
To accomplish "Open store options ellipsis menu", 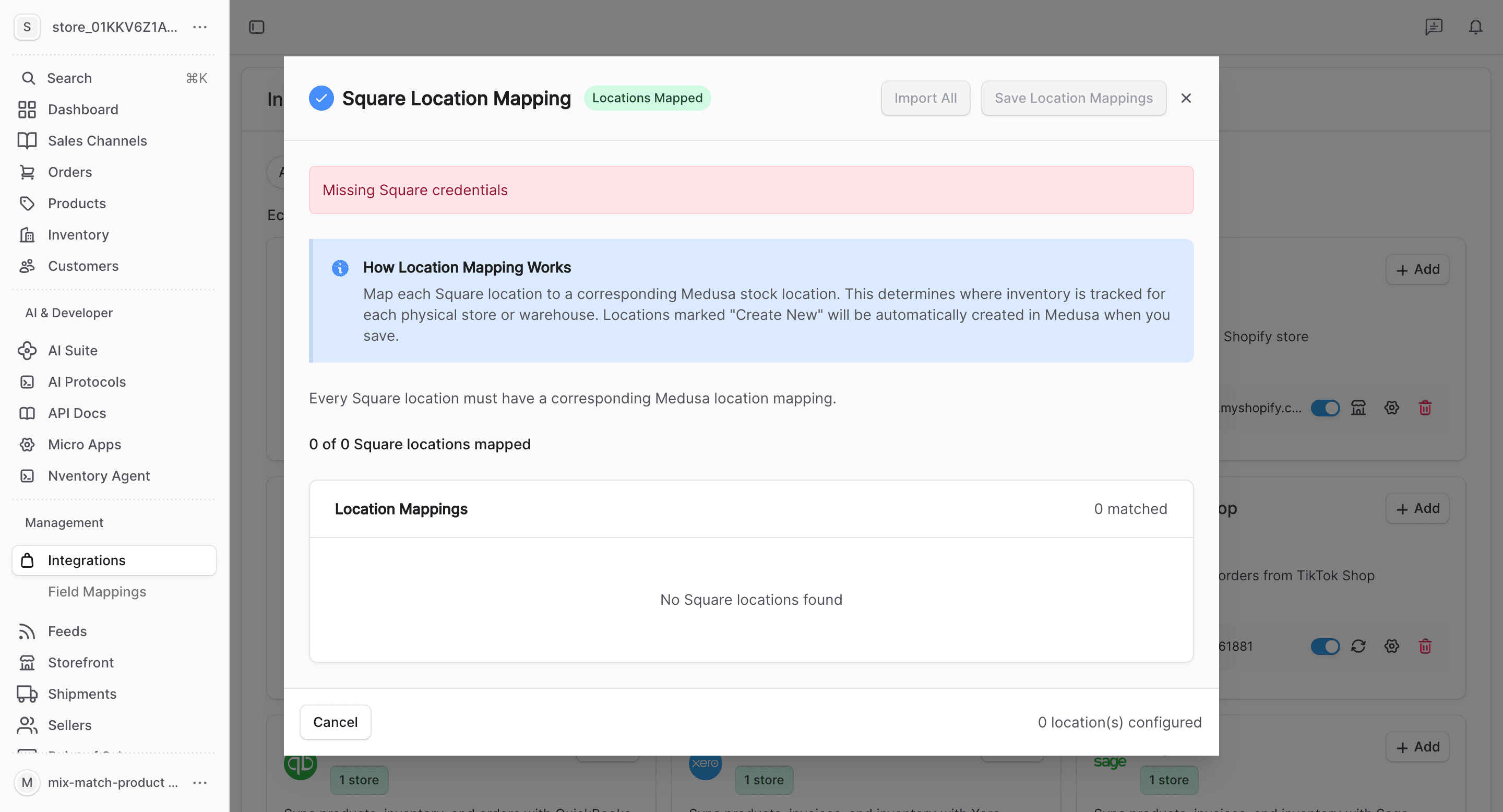I will (200, 27).
